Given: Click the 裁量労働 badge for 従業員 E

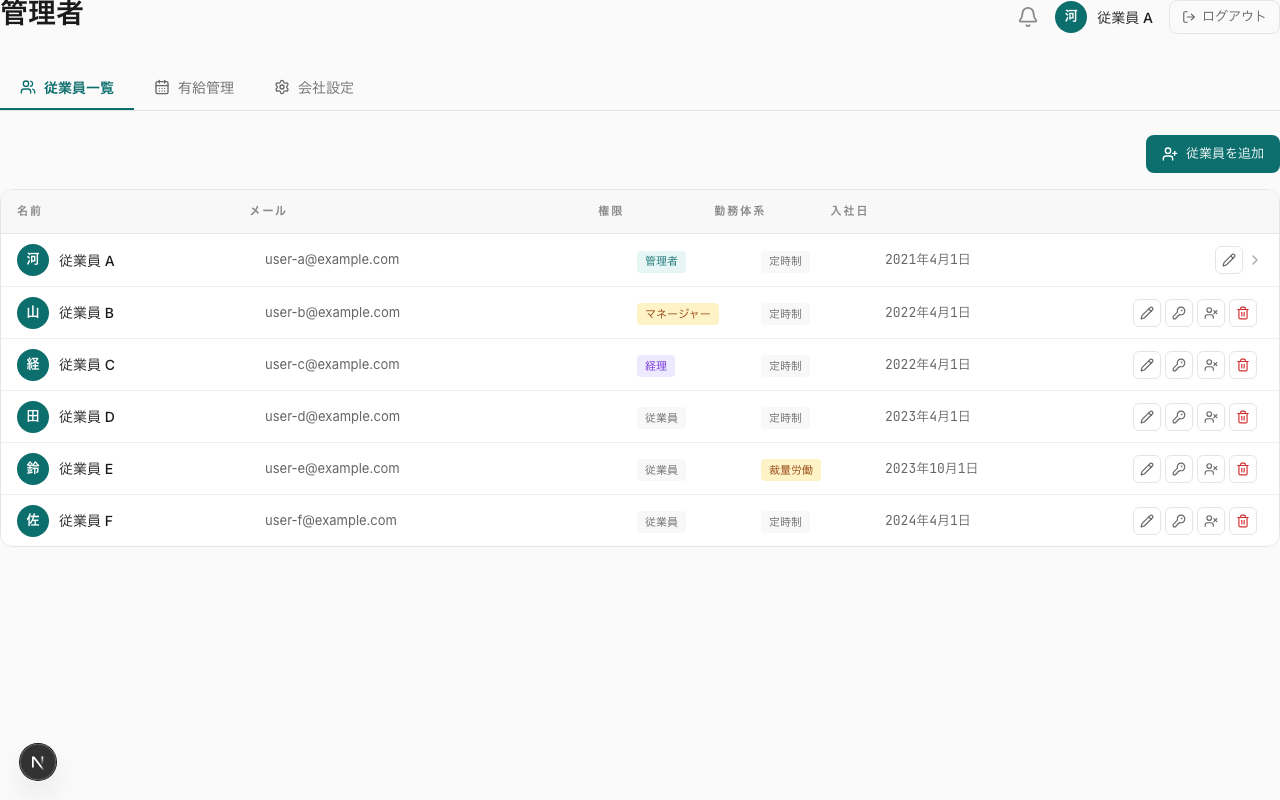Looking at the screenshot, I should [790, 470].
